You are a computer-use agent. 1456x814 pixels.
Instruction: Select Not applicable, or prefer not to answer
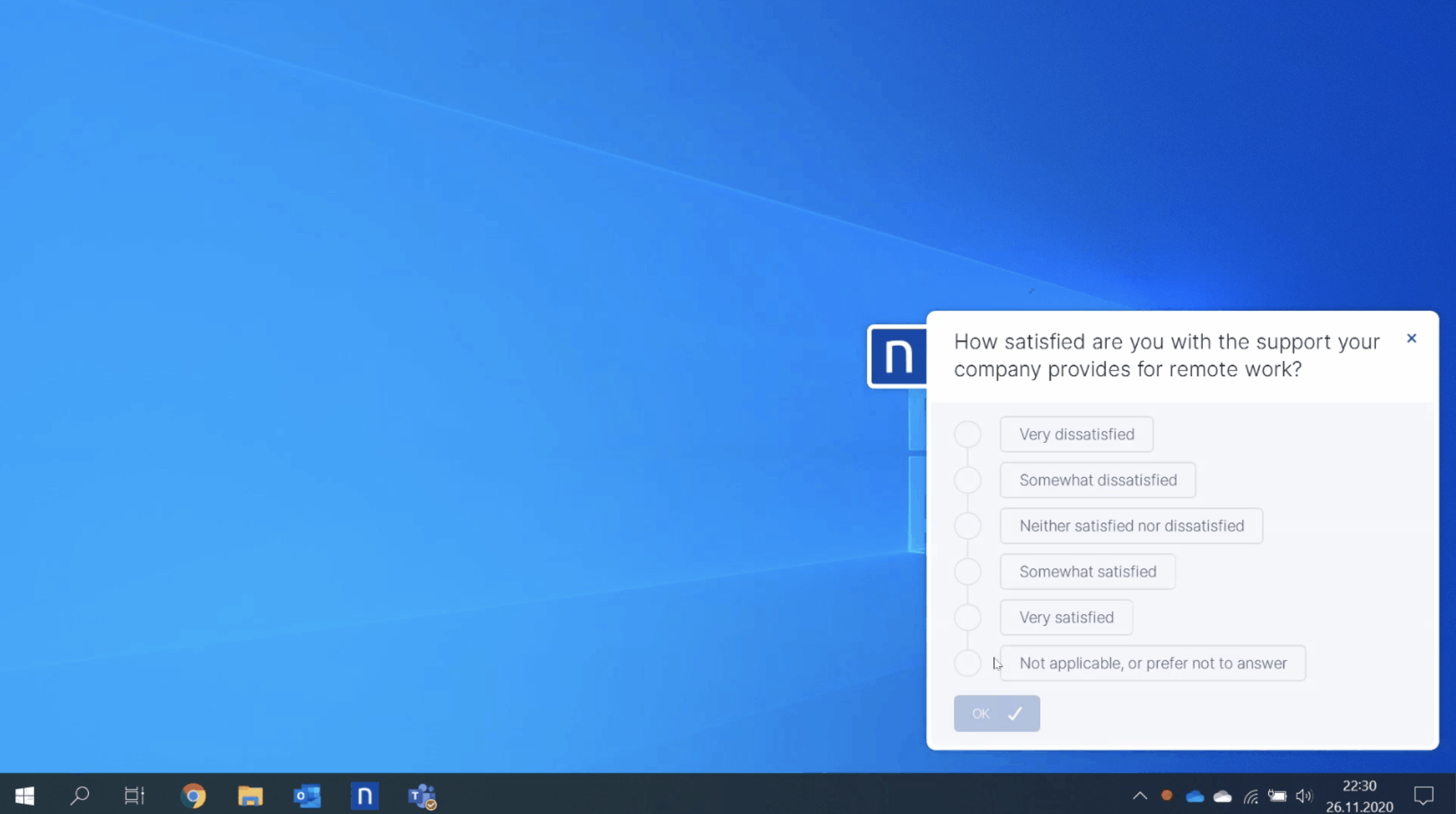1152,663
